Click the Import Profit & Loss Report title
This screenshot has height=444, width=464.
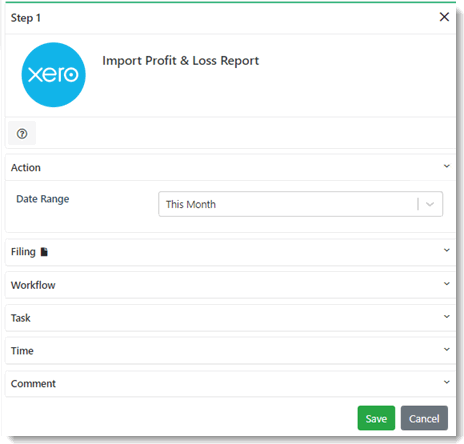[x=180, y=61]
